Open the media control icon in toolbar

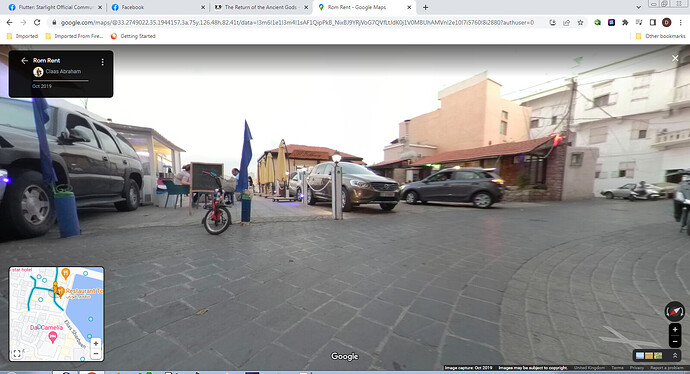pos(639,22)
